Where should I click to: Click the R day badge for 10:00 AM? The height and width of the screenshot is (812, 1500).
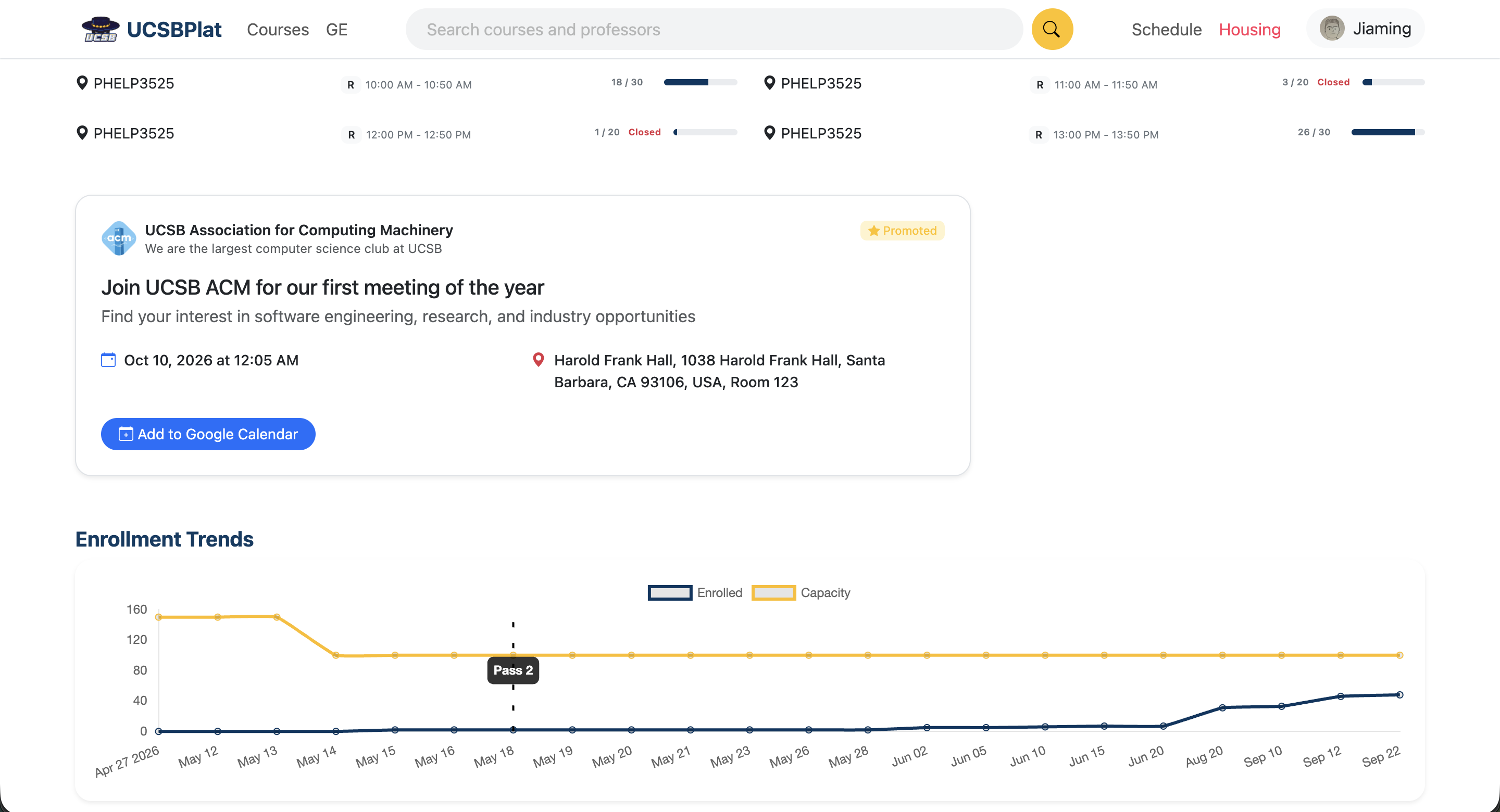pos(351,85)
